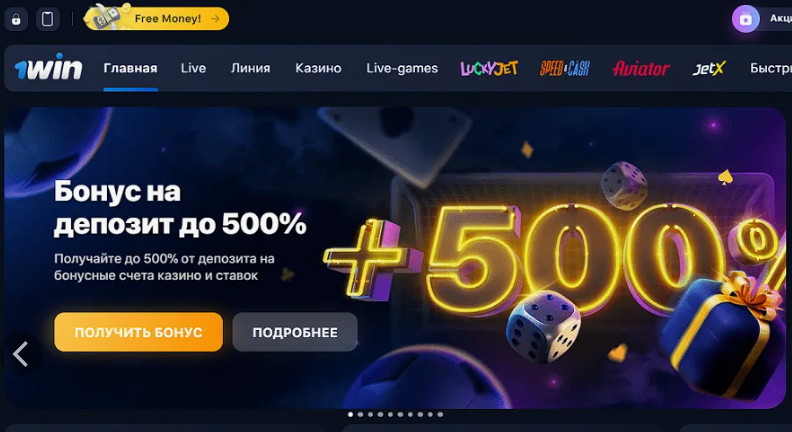Launch the Aviator game logo
Screen dimensions: 792x432
[x=640, y=68]
